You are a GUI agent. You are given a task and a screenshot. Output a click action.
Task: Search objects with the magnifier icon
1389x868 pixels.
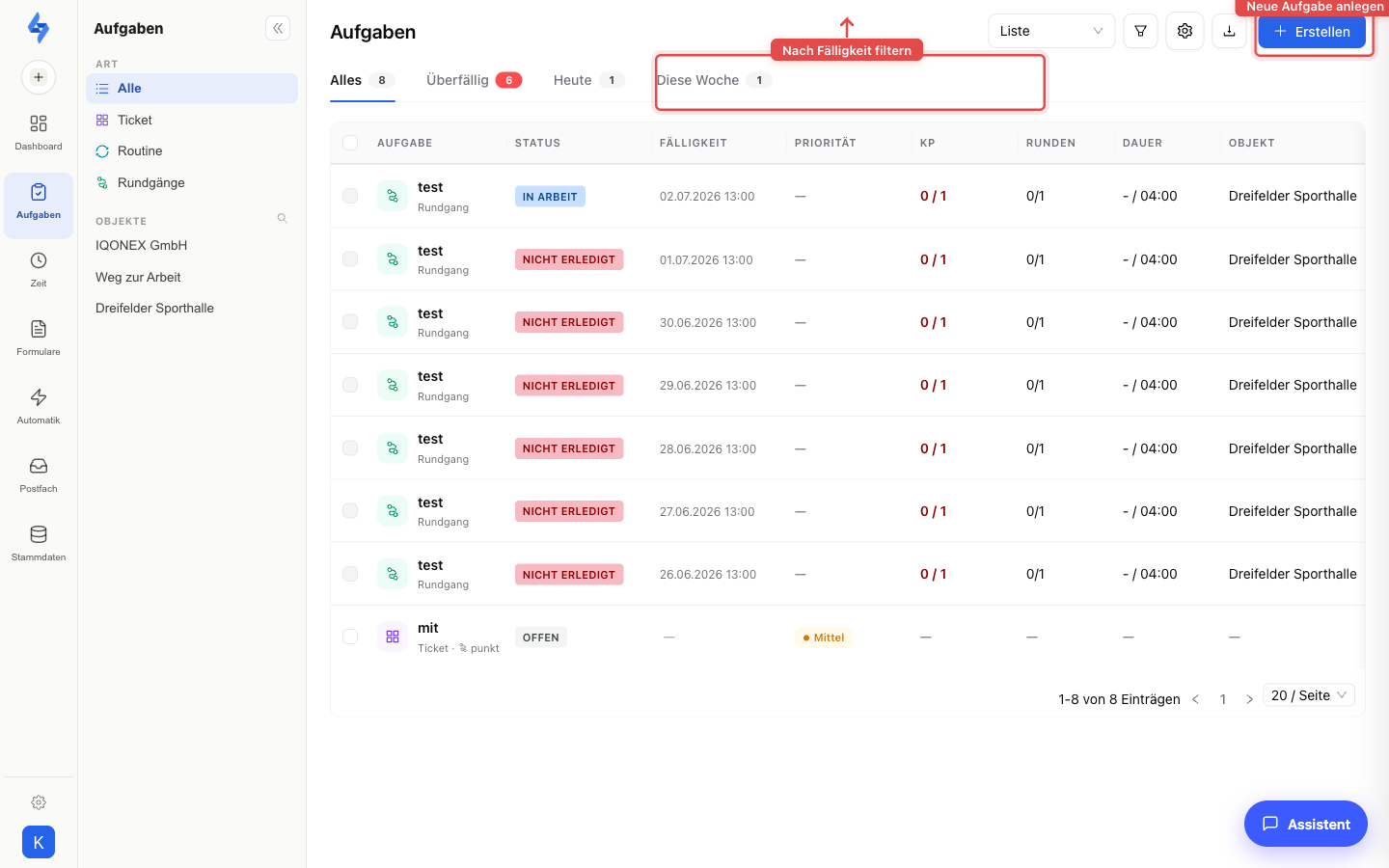[283, 219]
